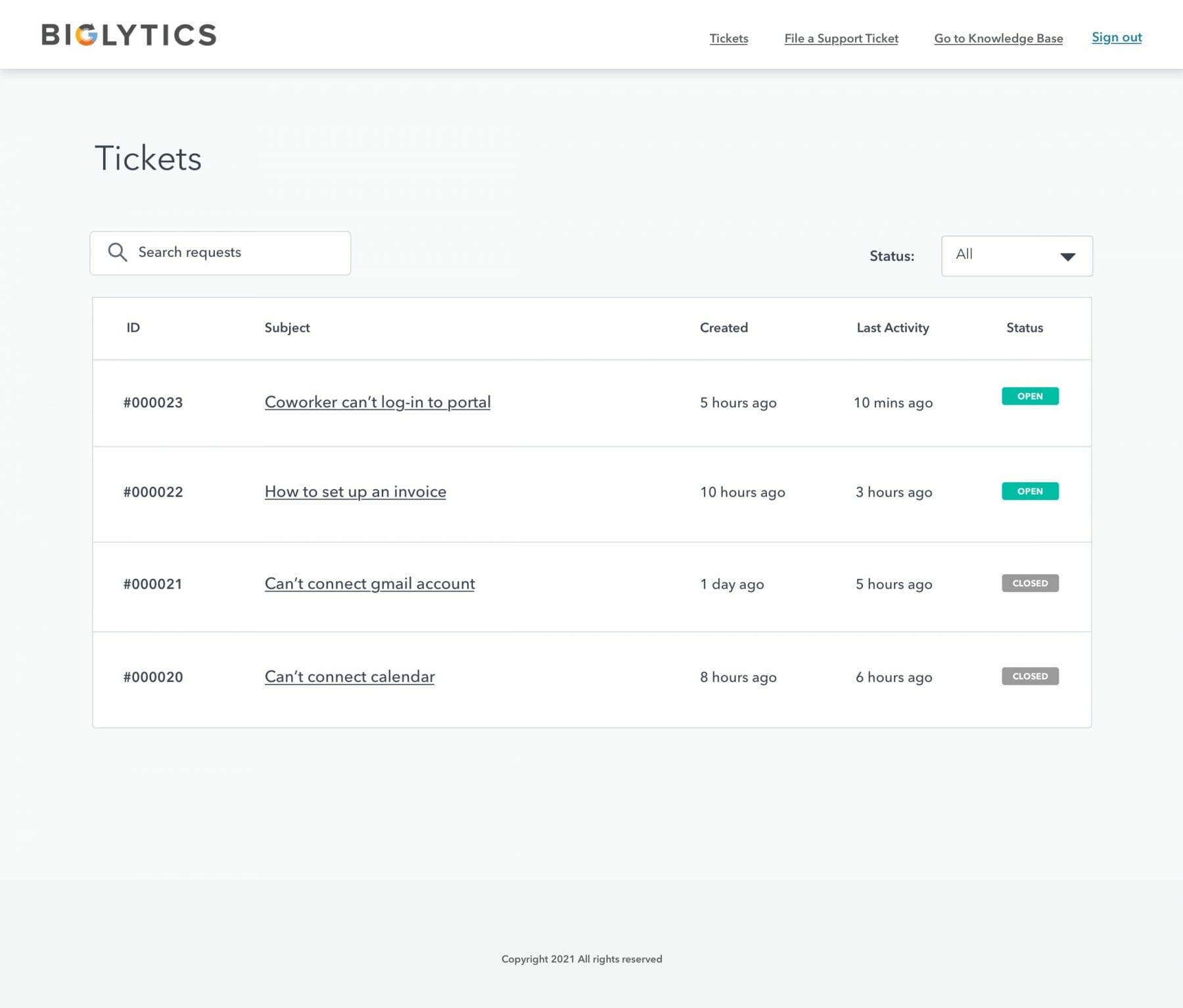Click the Last Activity column header
Screen dimensions: 1183x1008
click(892, 328)
